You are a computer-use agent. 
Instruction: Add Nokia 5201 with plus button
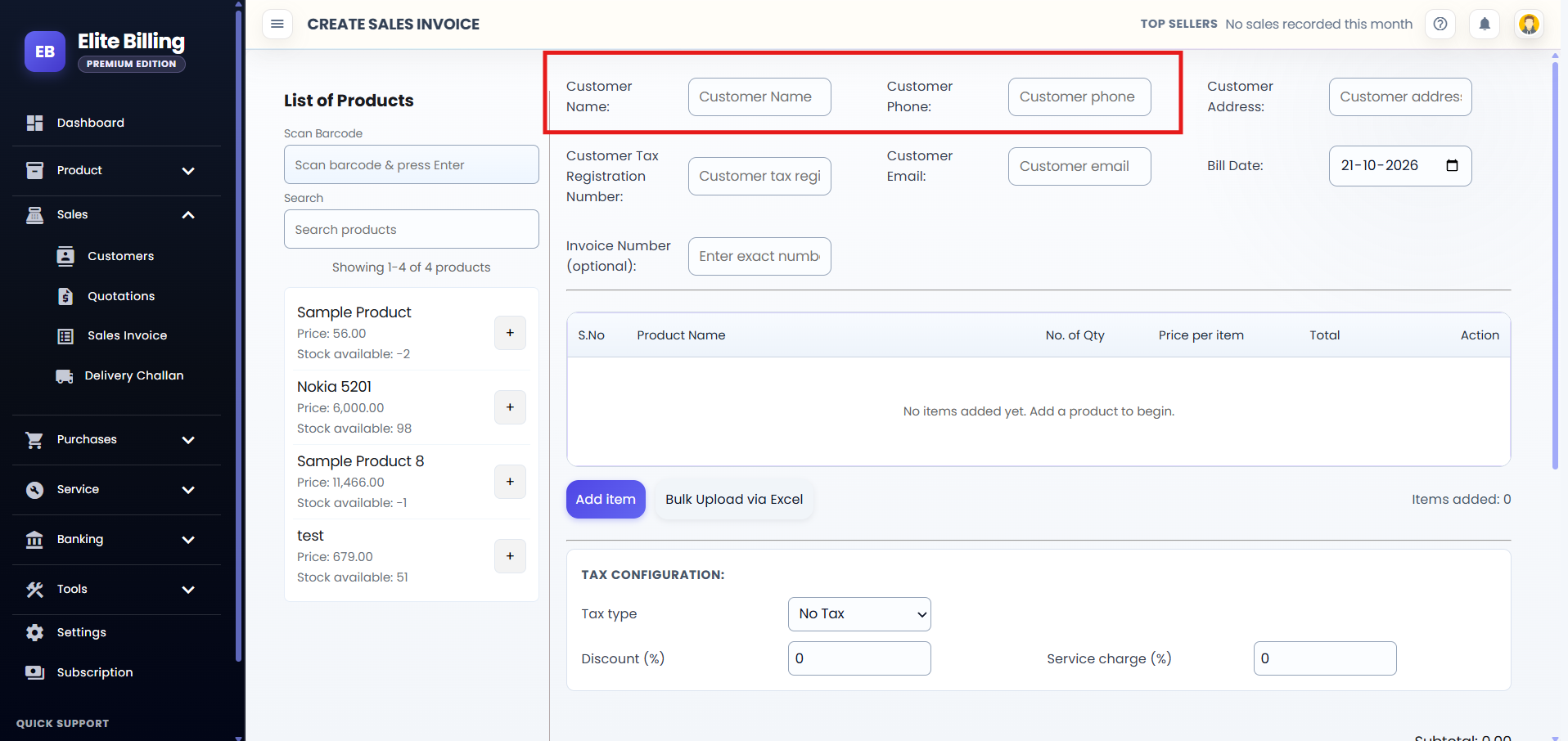pyautogui.click(x=510, y=407)
